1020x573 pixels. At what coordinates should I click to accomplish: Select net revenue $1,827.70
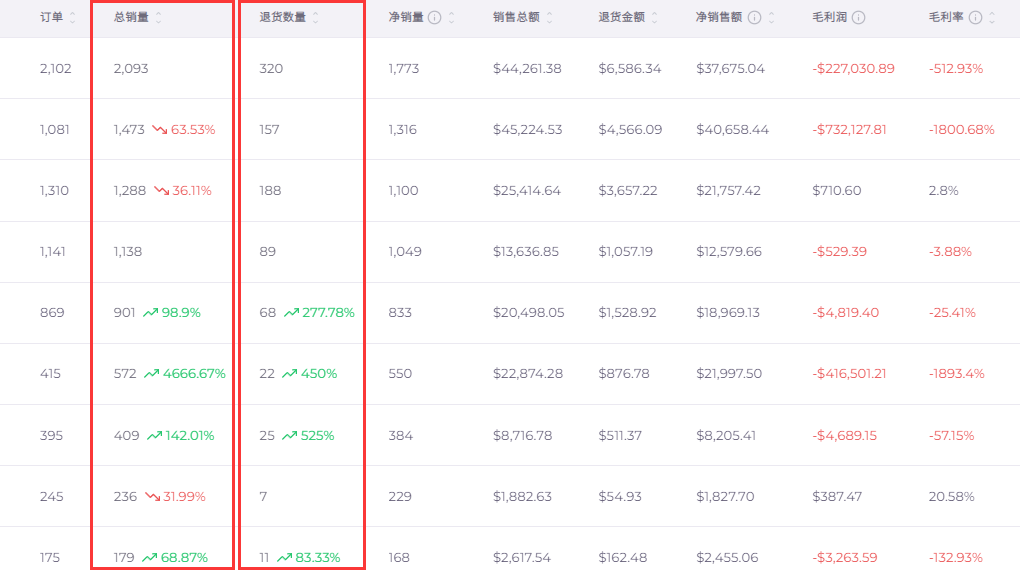point(725,497)
